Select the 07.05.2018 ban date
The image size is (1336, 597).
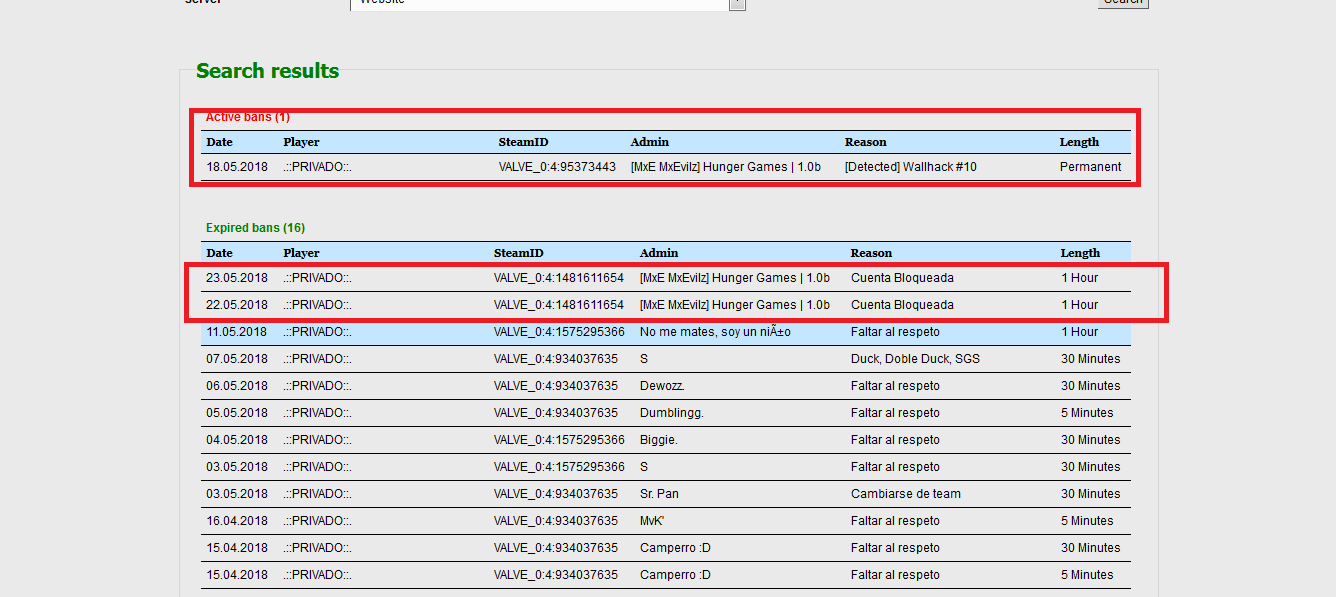tap(237, 359)
